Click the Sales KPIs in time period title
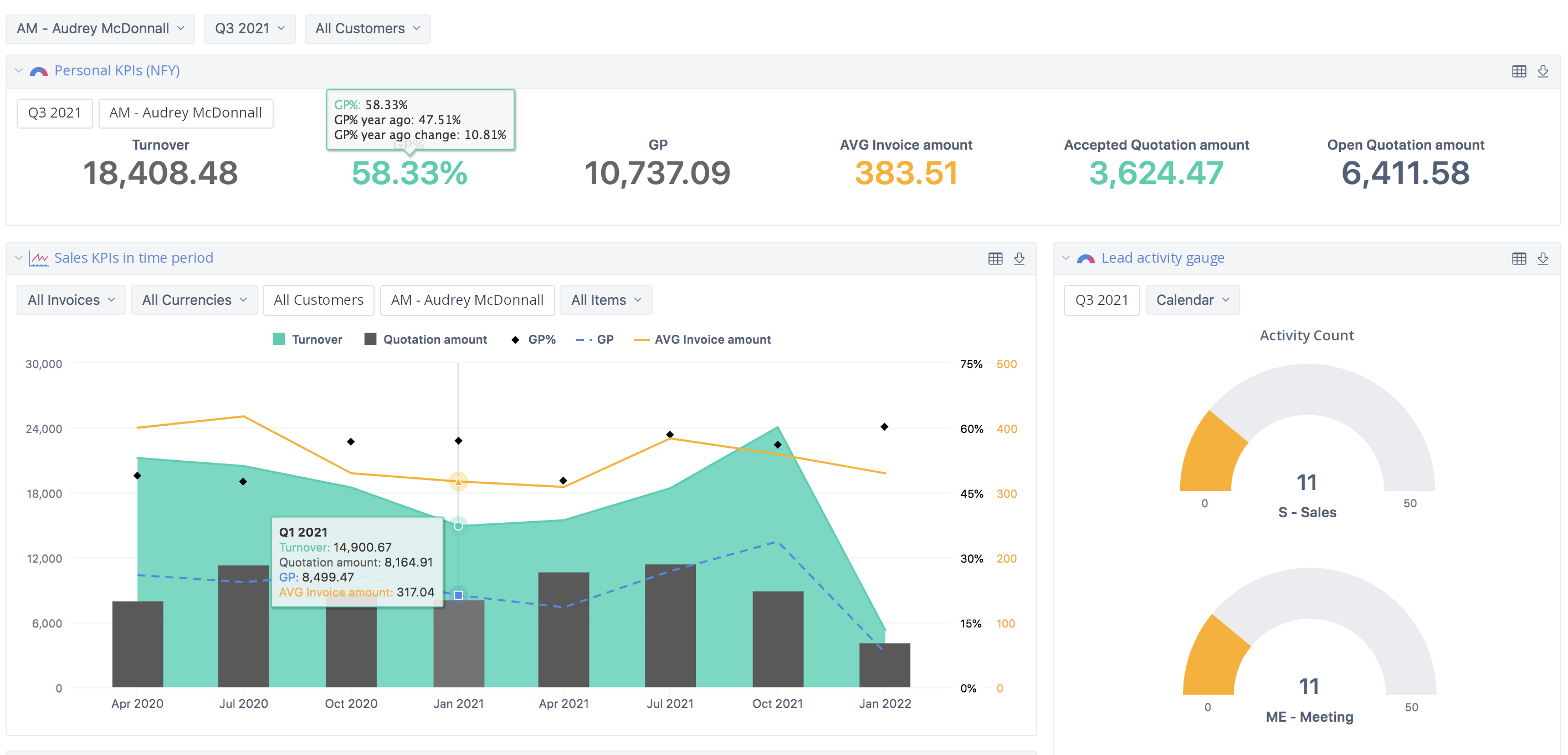 (134, 258)
